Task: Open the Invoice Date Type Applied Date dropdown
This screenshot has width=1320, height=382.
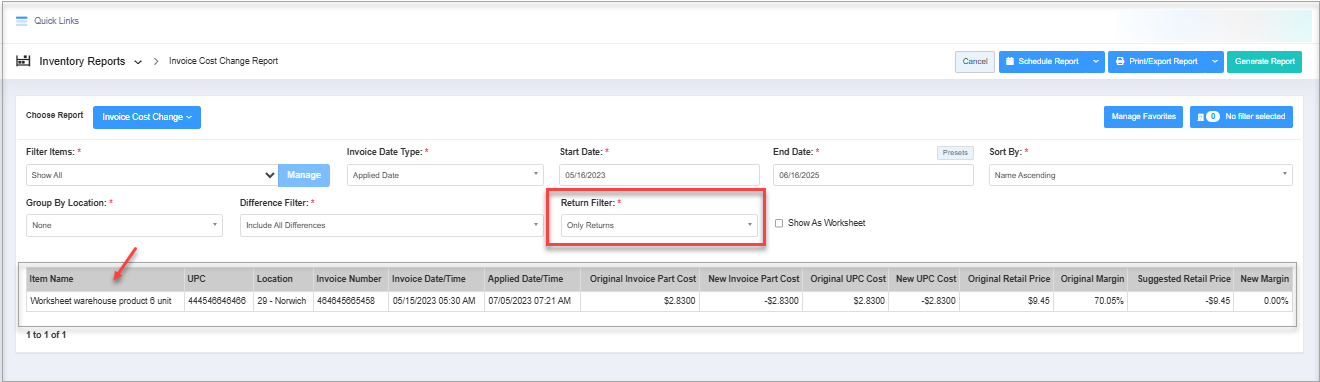Action: click(x=445, y=175)
